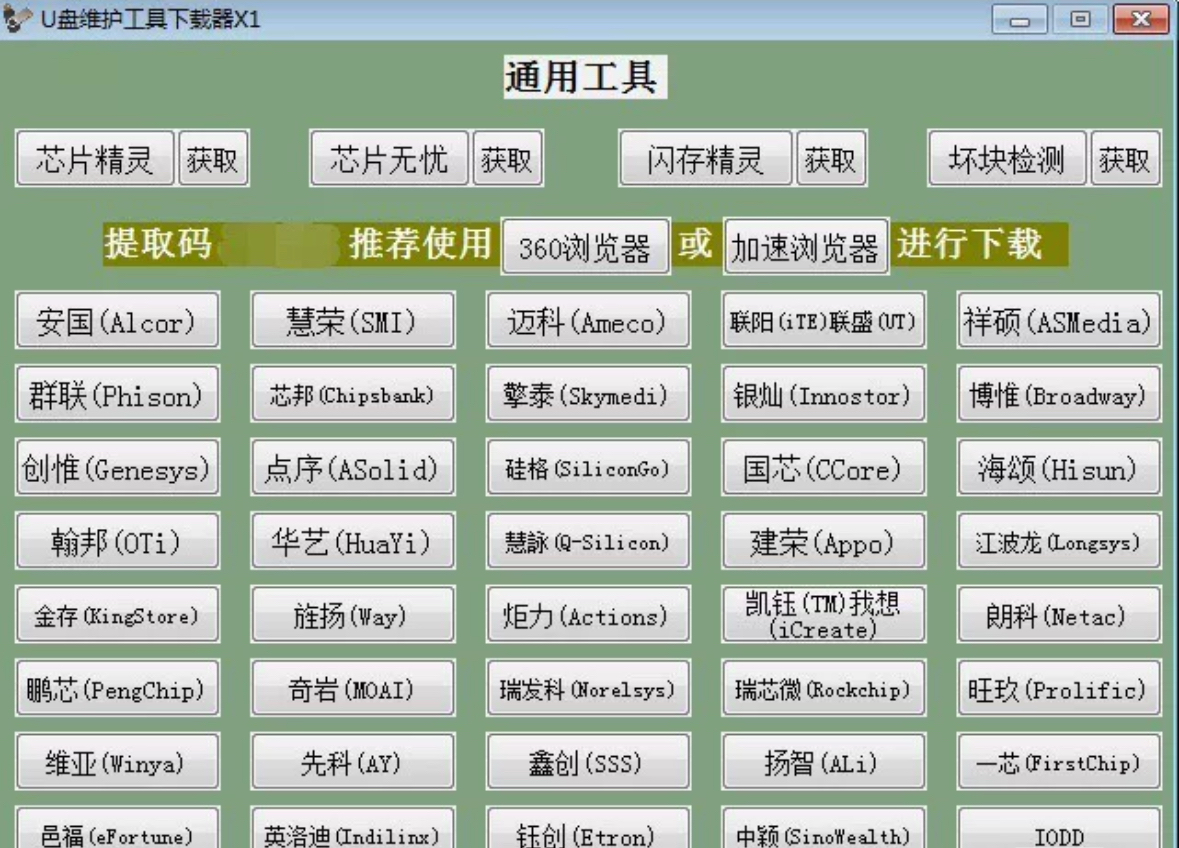Click 慧詠(Q-Silicon) button
The image size is (1179, 848).
(588, 541)
